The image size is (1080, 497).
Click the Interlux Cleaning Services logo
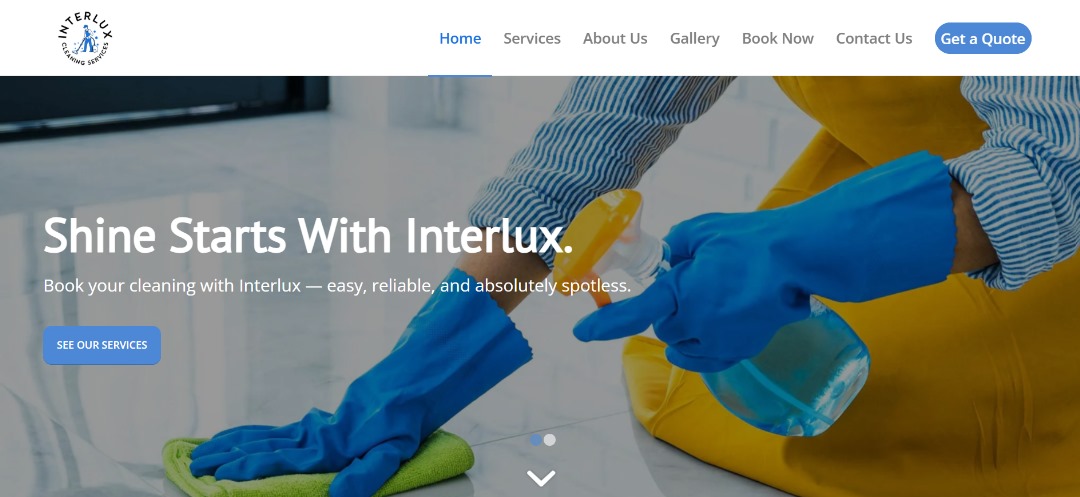click(x=85, y=39)
